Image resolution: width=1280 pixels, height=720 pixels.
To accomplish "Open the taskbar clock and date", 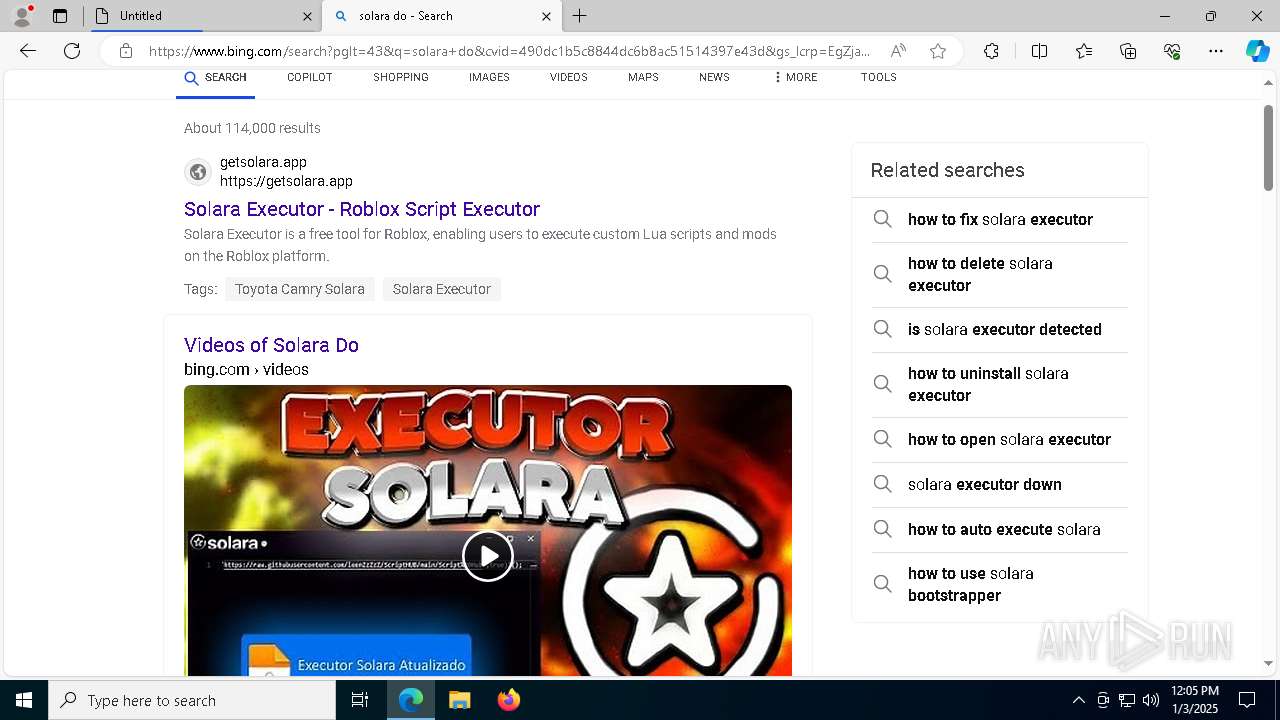I will click(x=1195, y=700).
